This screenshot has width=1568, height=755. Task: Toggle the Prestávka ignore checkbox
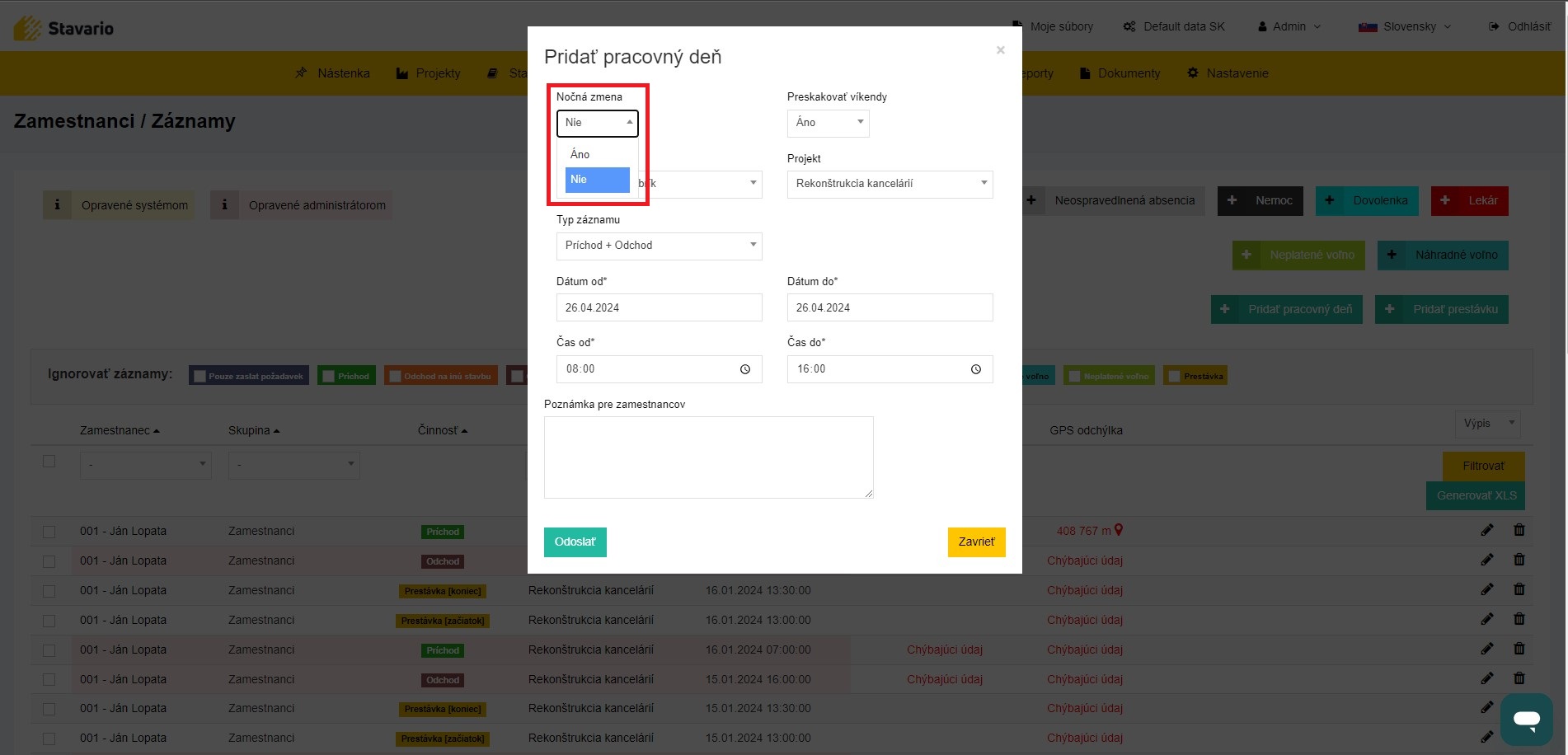1174,377
